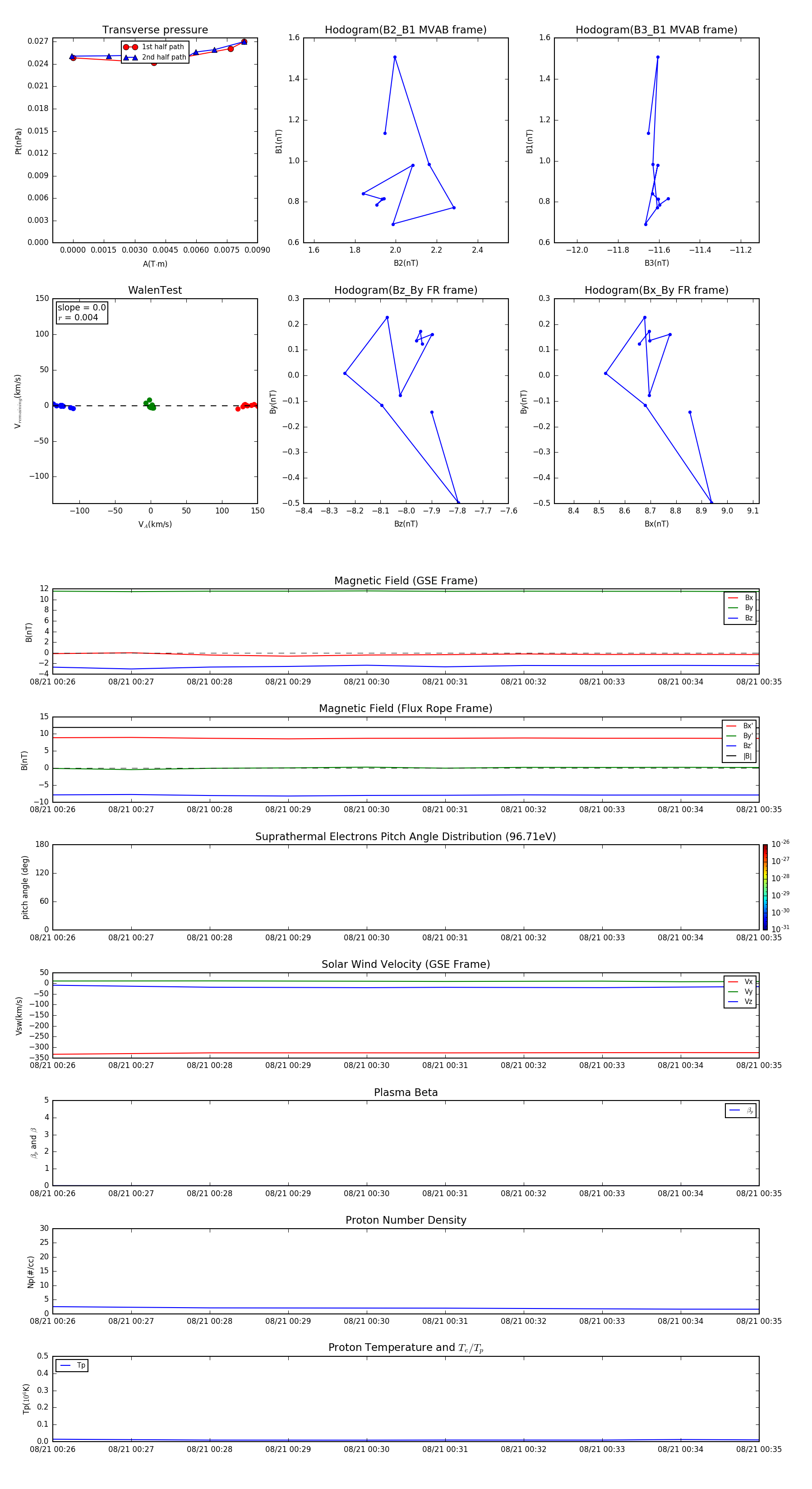Click the 10⁻²⁶ colorbar tick label
812x1489 pixels.
780,844
